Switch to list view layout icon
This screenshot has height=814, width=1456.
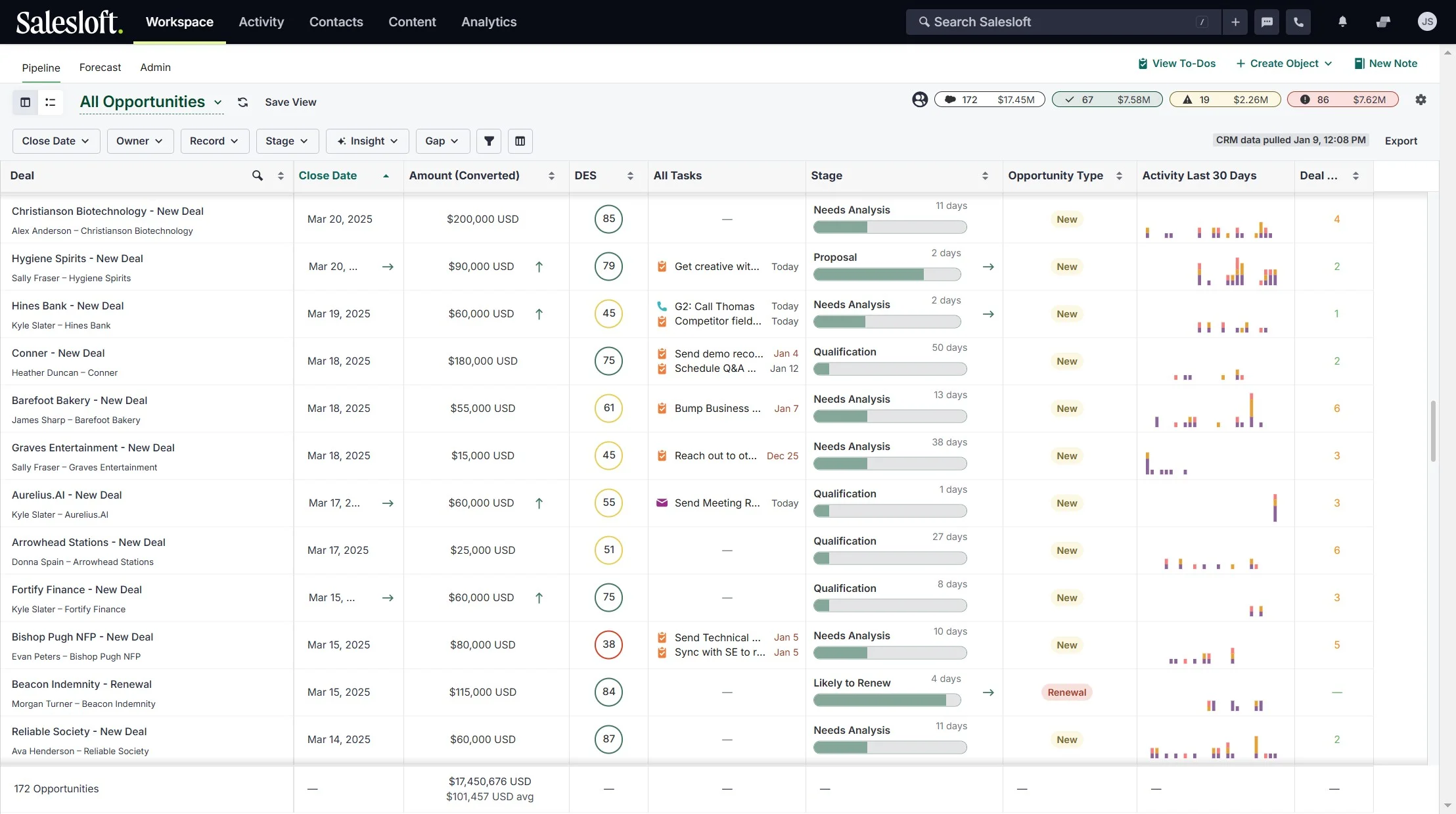50,102
